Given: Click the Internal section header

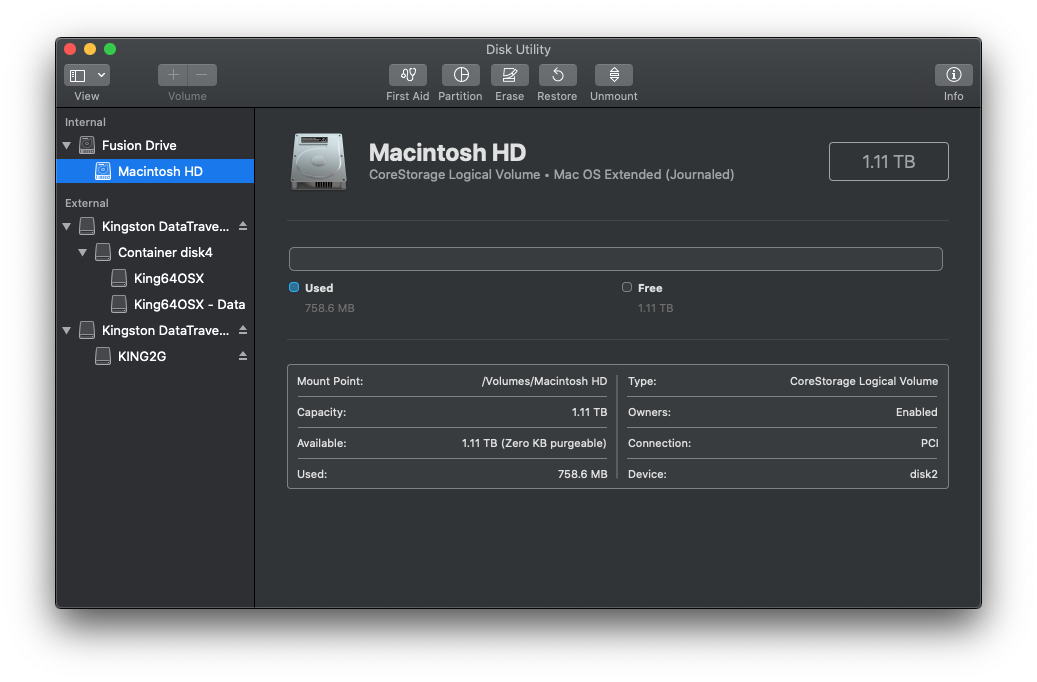Looking at the screenshot, I should [x=85, y=122].
